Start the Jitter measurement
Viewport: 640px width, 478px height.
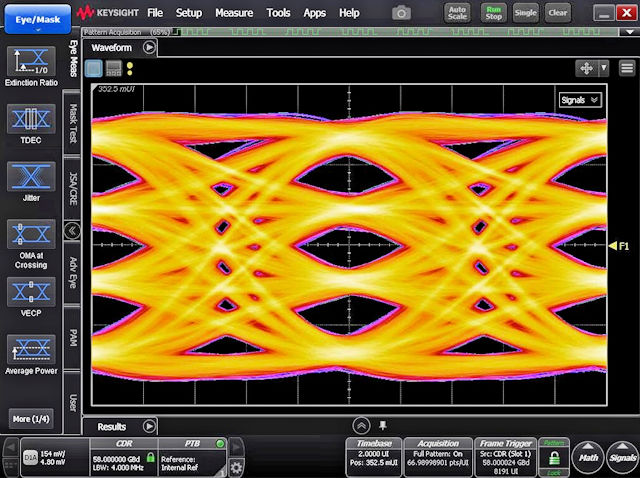click(31, 178)
